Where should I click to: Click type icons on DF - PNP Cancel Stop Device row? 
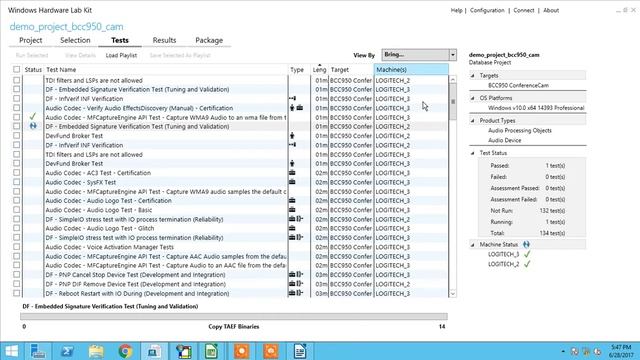click(x=296, y=274)
